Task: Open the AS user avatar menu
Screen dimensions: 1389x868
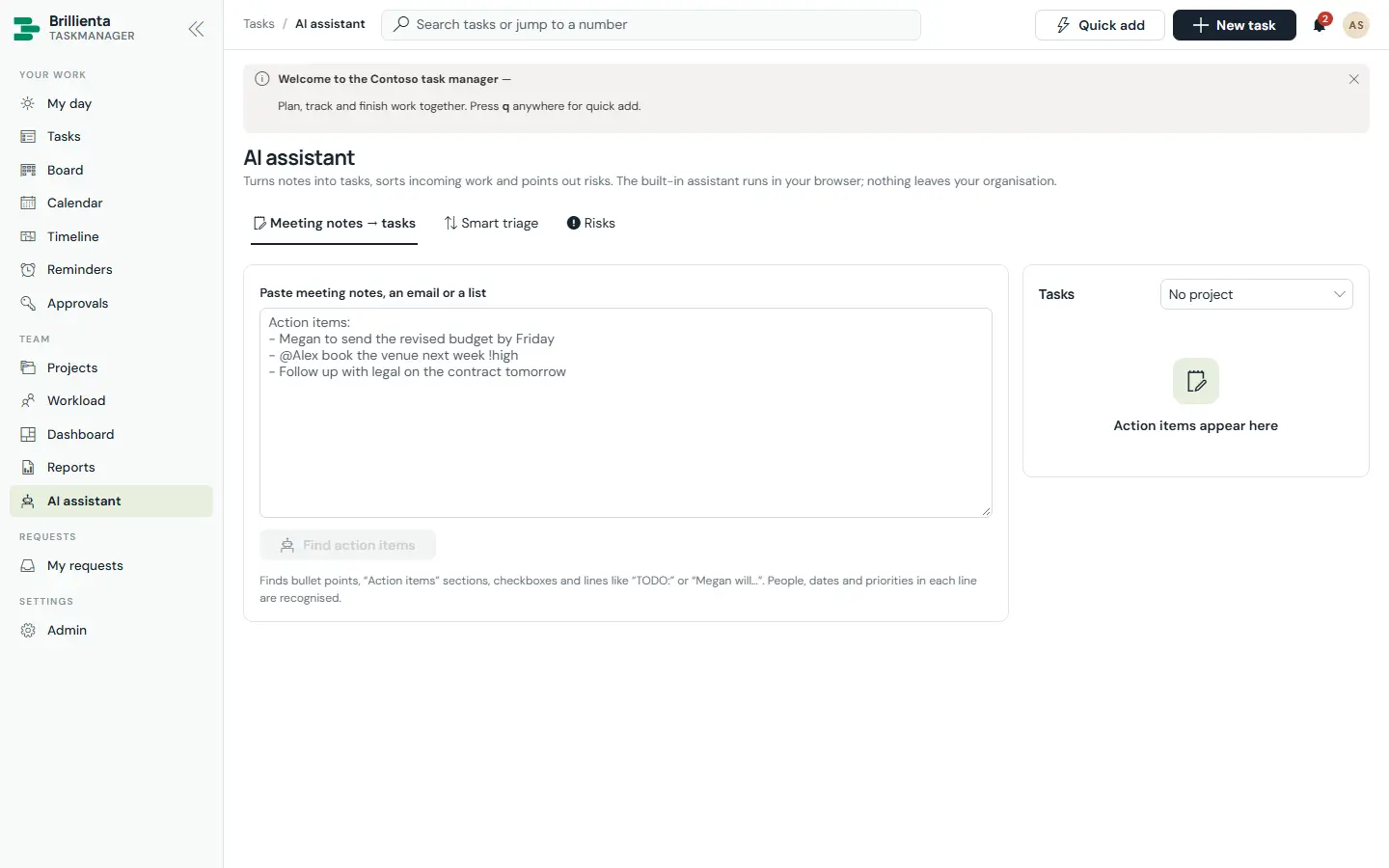Action: point(1356,25)
